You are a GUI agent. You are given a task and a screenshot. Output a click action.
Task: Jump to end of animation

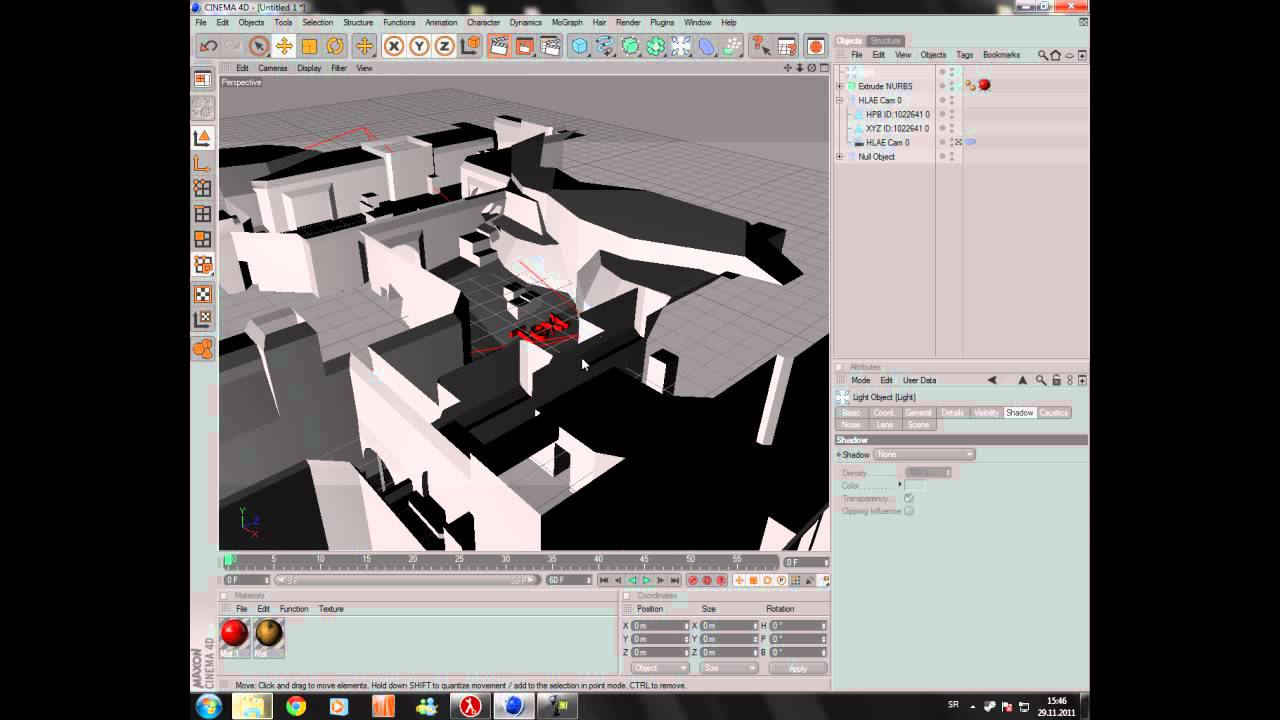tap(675, 580)
